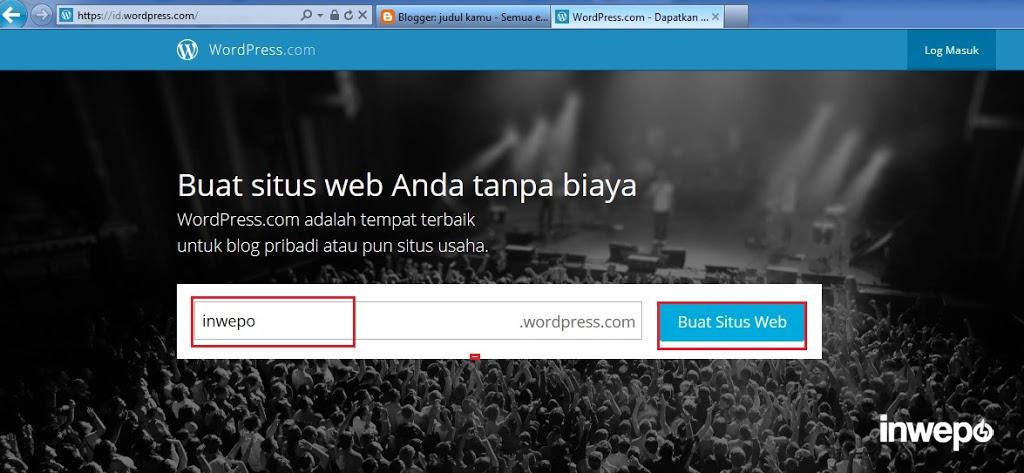Go back with the browser back arrow
The height and width of the screenshot is (473, 1024).
(x=12, y=13)
